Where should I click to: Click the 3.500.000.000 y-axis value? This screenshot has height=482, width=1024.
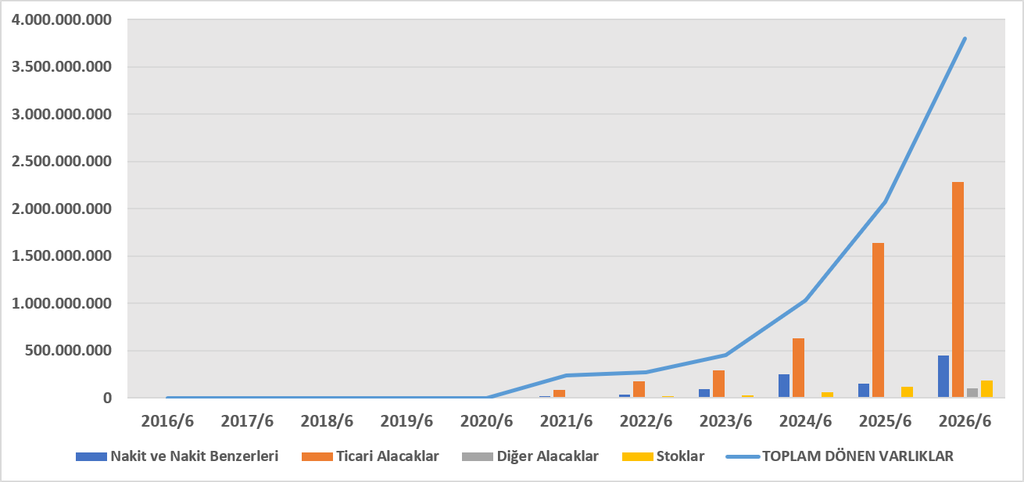[x=61, y=67]
